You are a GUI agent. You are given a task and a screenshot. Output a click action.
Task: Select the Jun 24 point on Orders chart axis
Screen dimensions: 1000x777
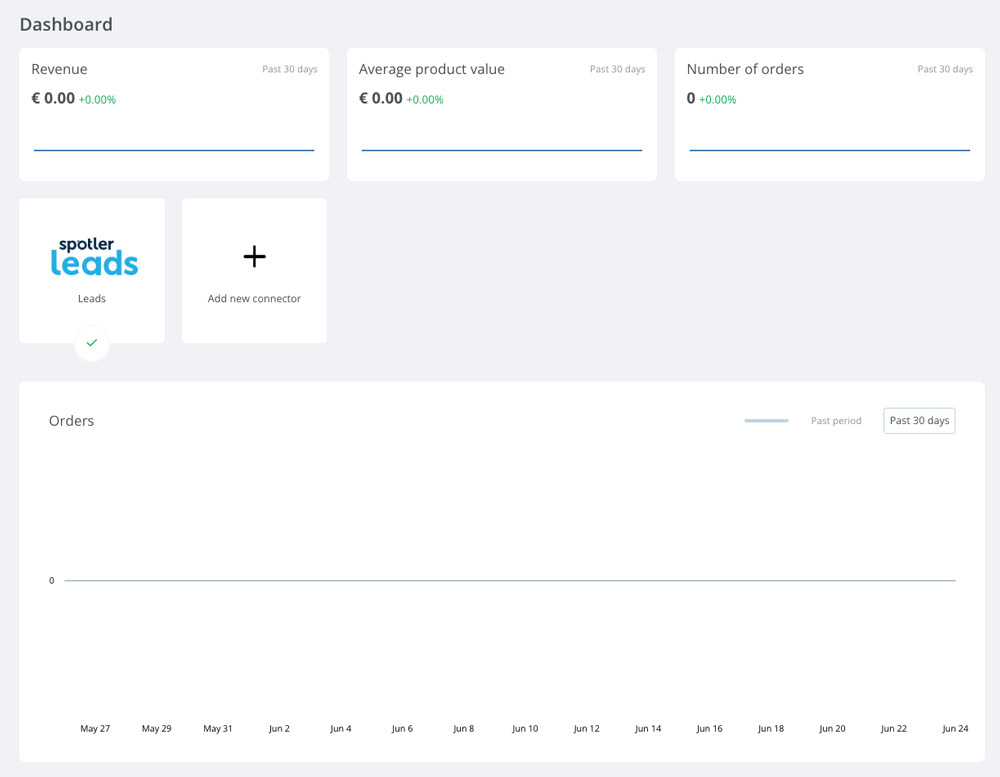[x=955, y=729]
